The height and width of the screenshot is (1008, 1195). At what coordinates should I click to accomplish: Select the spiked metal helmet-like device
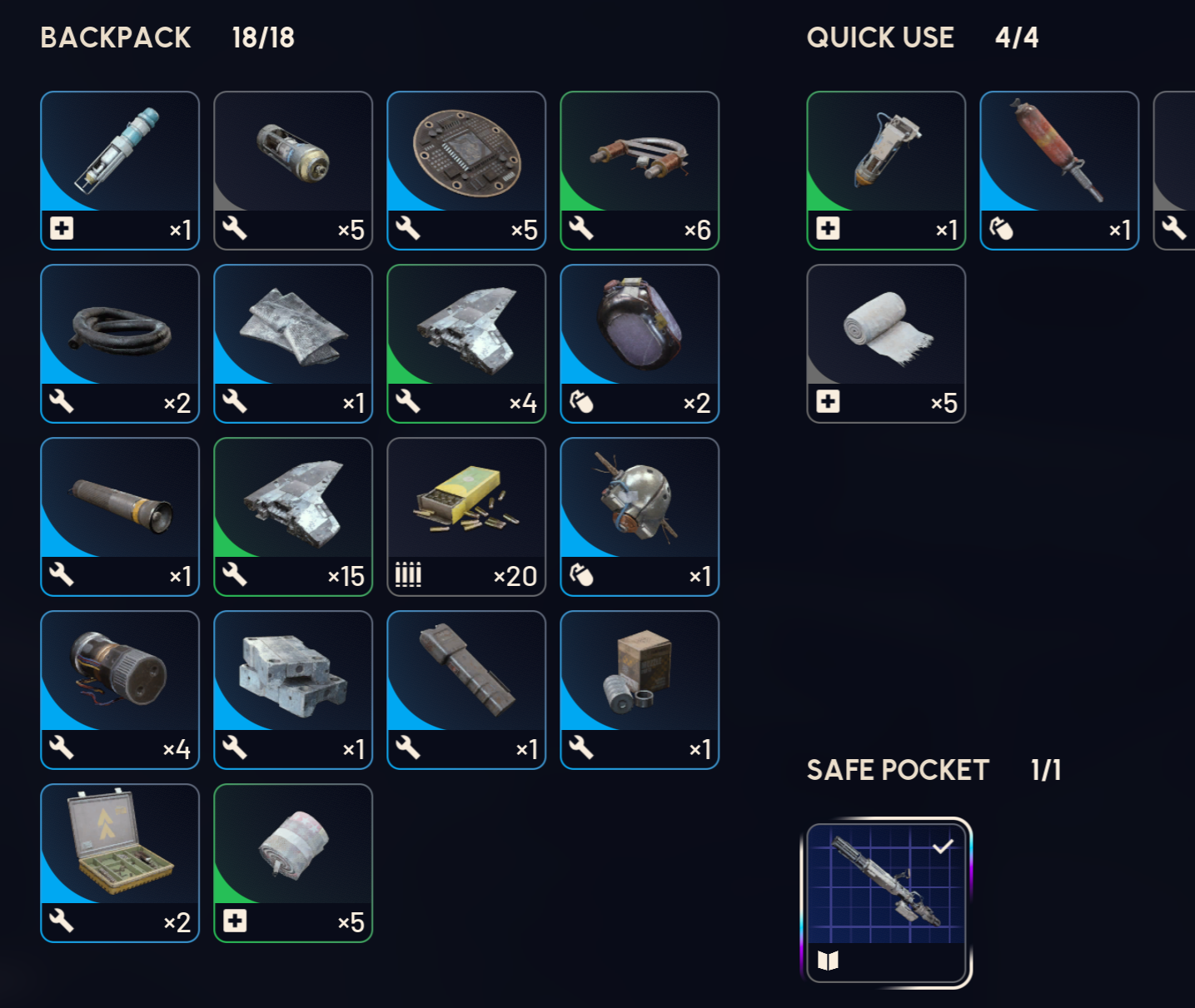[640, 517]
